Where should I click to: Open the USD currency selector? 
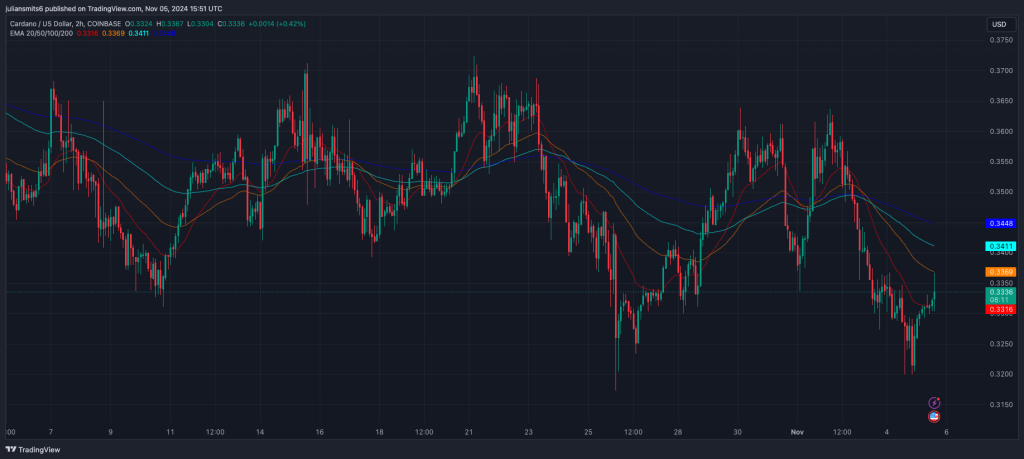pos(1000,25)
